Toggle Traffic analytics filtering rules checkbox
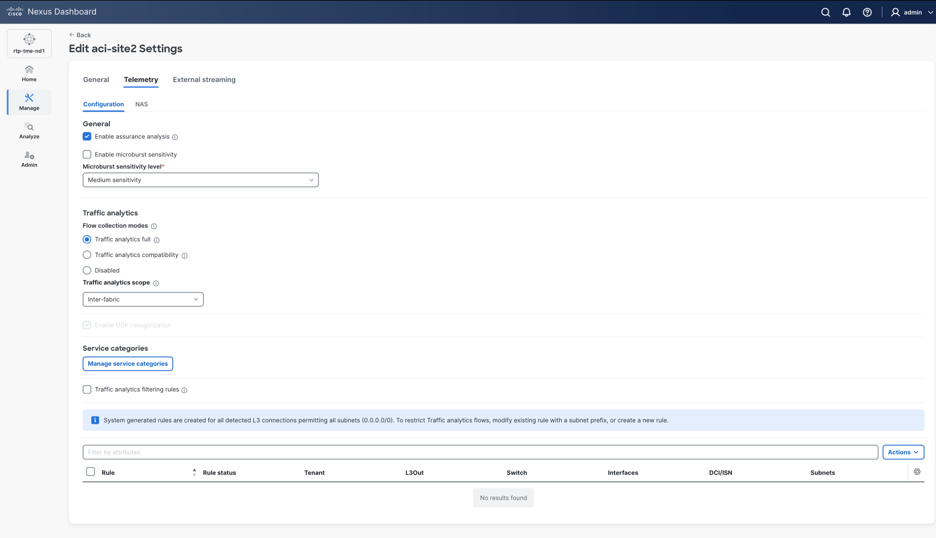This screenshot has width=936, height=538. [87, 389]
